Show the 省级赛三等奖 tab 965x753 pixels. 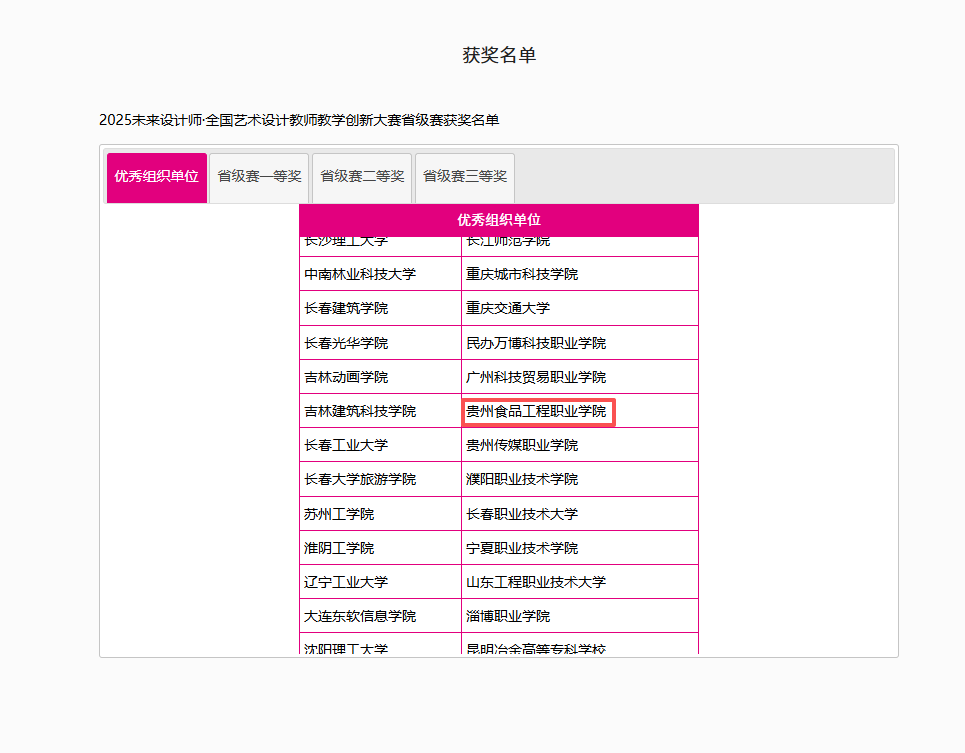pyautogui.click(x=465, y=177)
